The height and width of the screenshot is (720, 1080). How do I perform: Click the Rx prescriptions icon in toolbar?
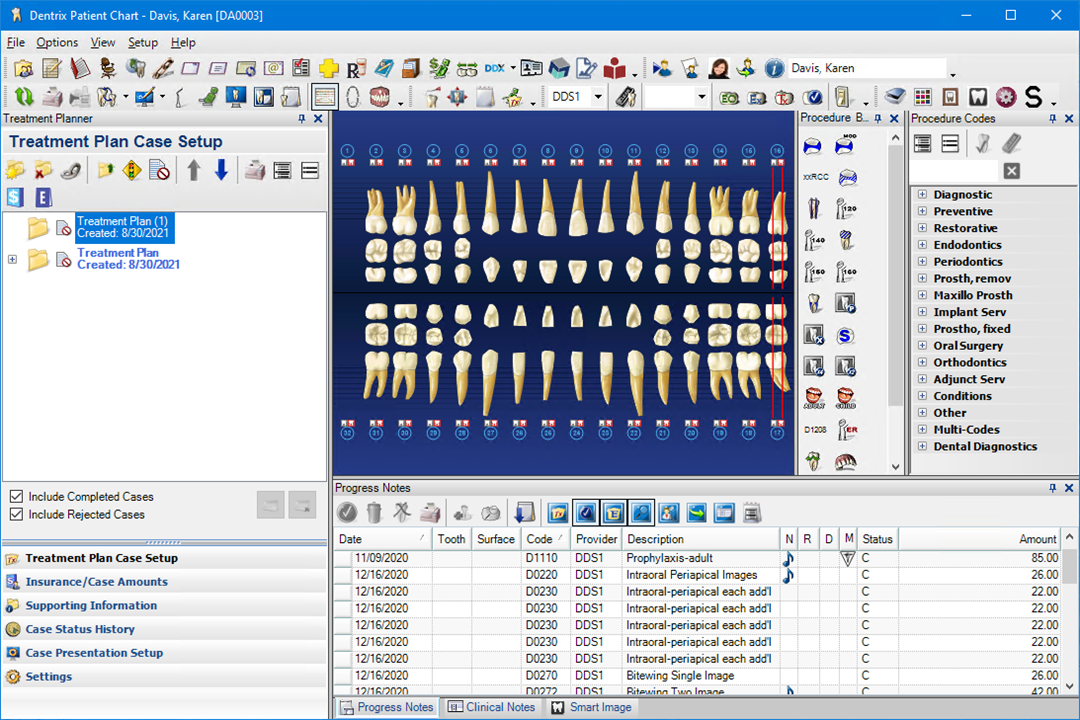(x=355, y=69)
